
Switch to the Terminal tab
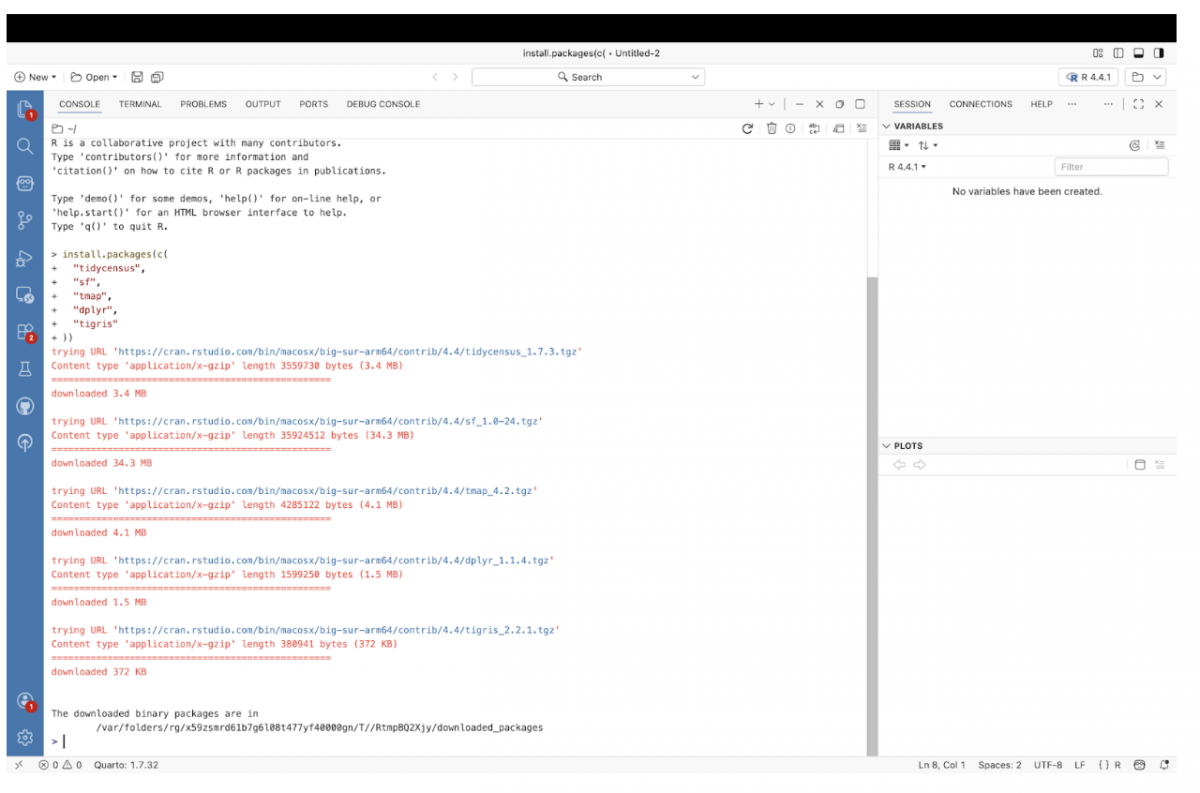point(139,104)
